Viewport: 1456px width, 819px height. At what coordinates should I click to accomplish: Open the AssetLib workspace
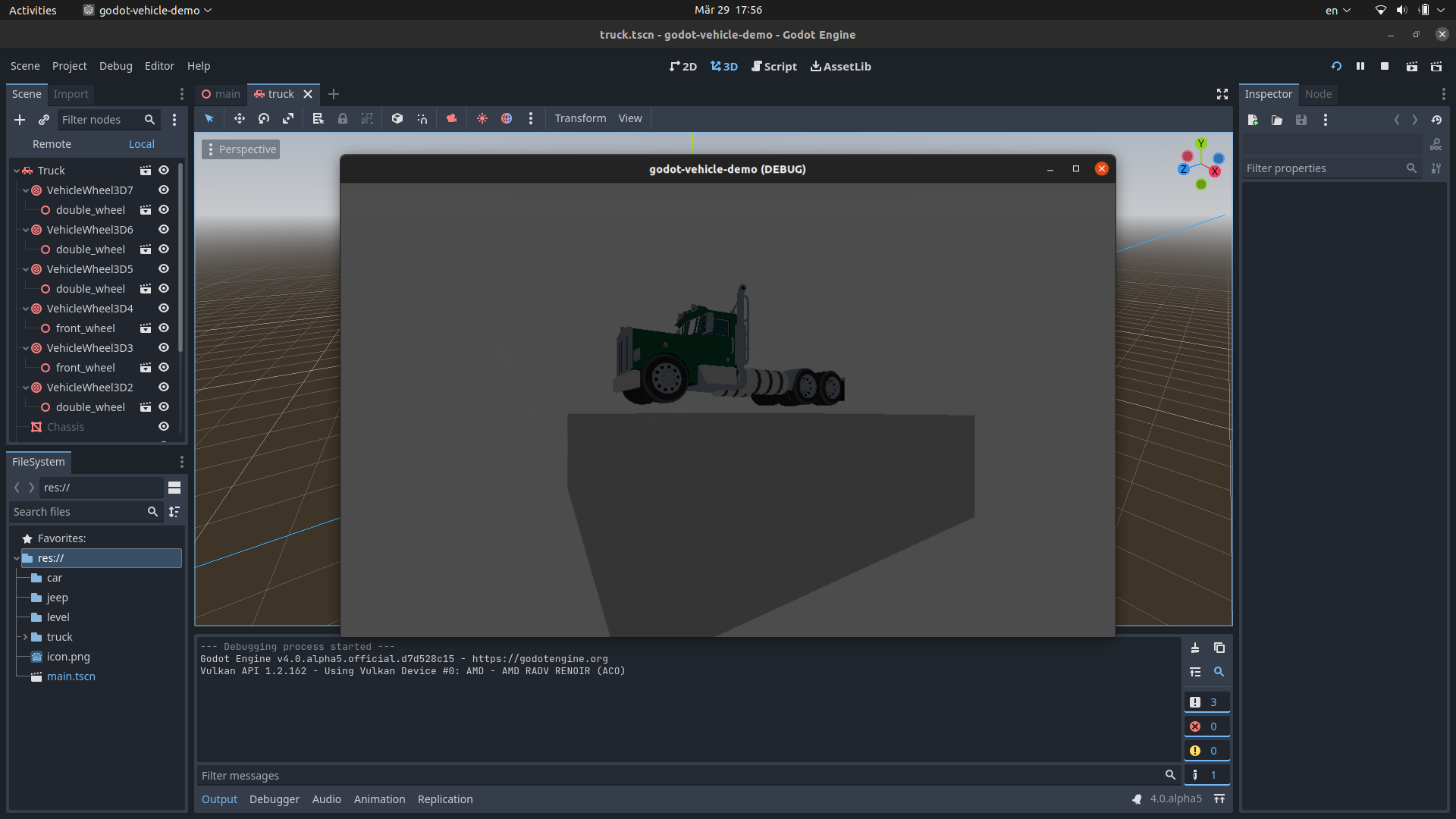[840, 66]
